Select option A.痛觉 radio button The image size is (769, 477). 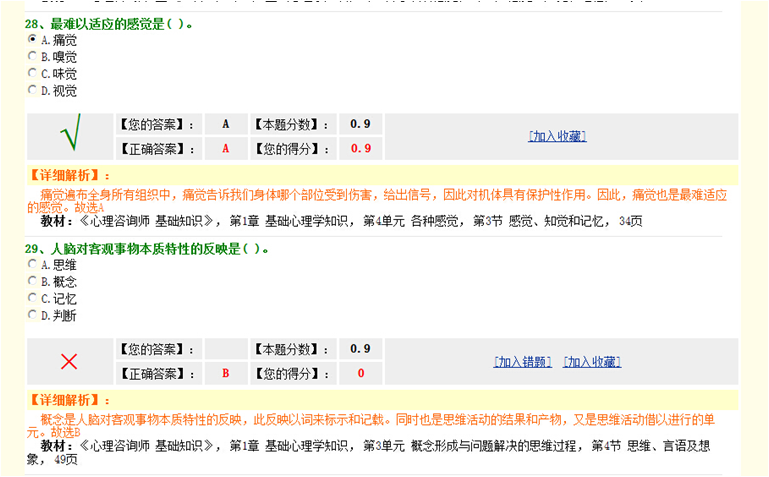pyautogui.click(x=33, y=39)
